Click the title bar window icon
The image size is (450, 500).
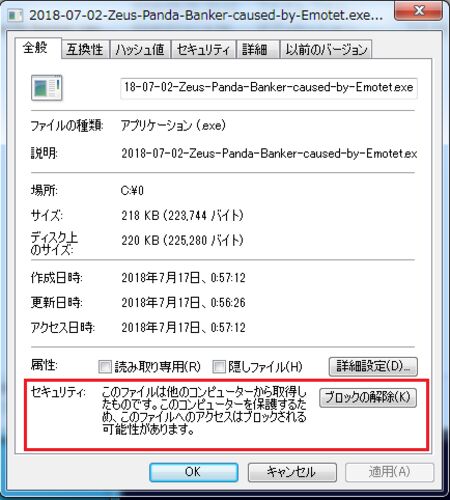pyautogui.click(x=15, y=15)
